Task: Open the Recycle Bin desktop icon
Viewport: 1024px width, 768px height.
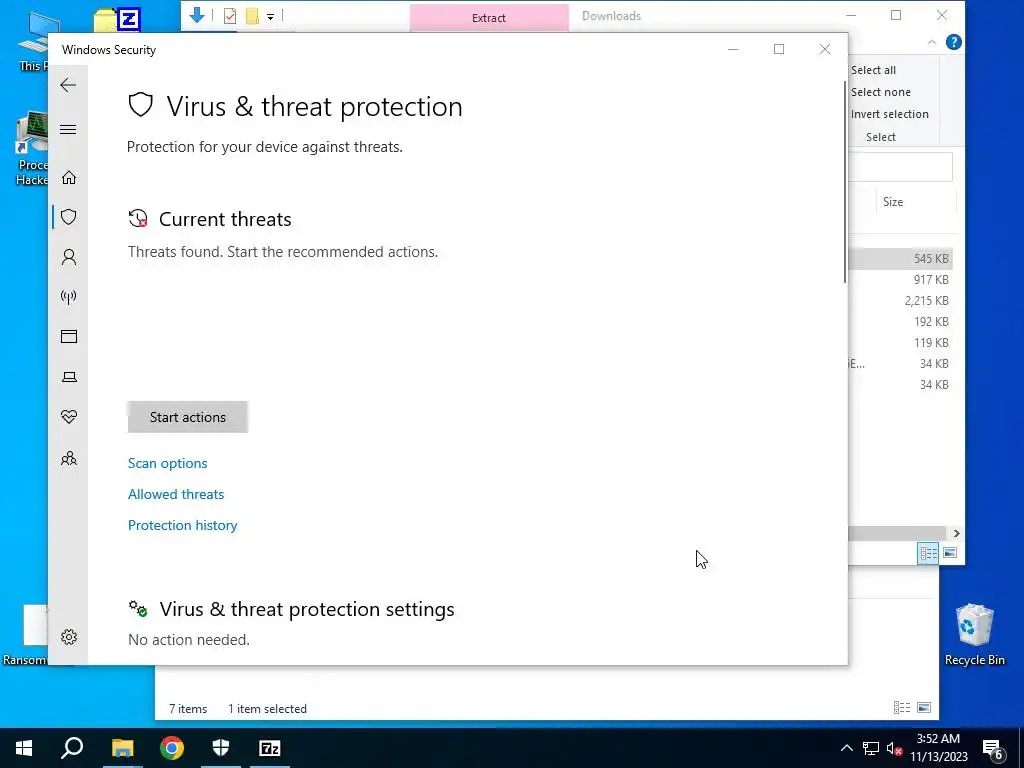Action: [974, 634]
